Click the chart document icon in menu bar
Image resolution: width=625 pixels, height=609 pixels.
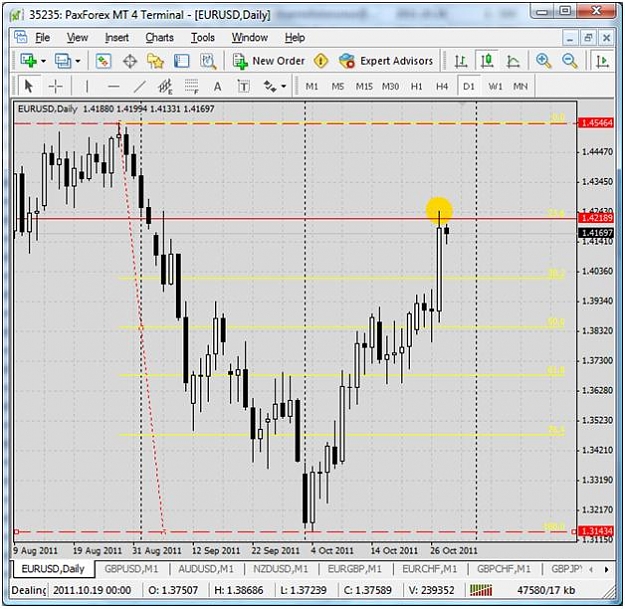click(20, 37)
